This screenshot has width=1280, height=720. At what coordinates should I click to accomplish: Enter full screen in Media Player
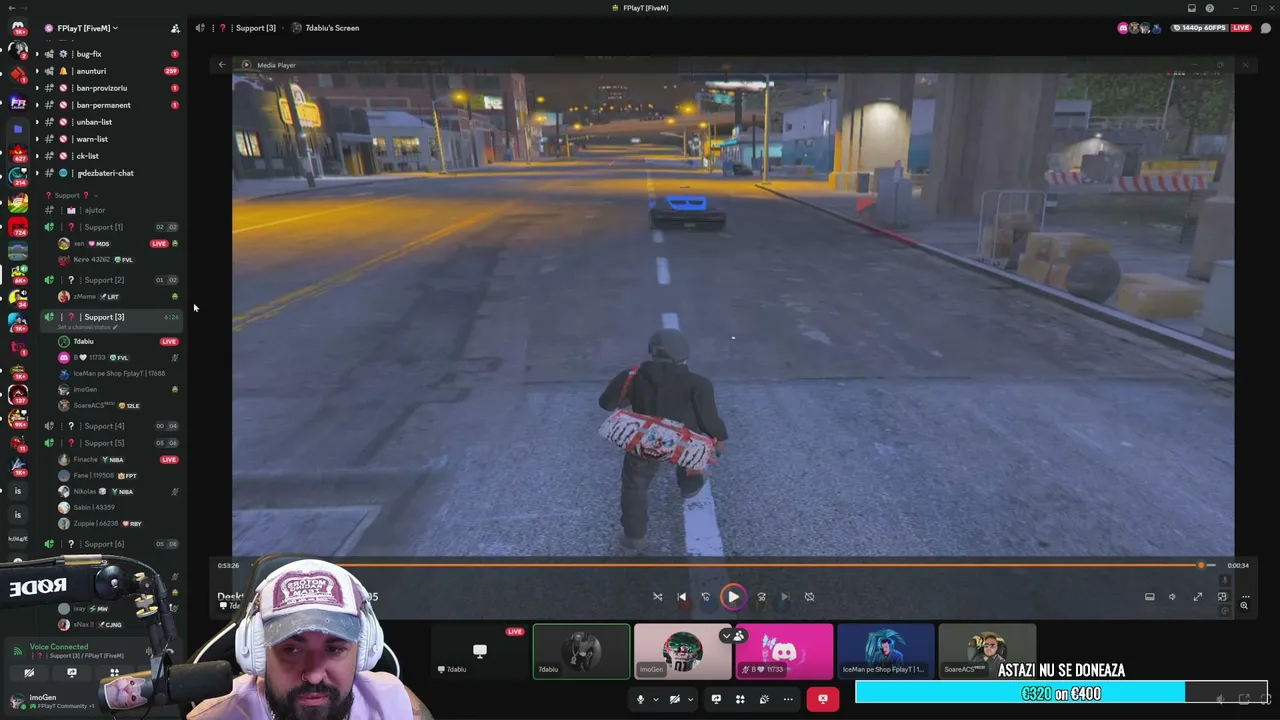(1198, 597)
